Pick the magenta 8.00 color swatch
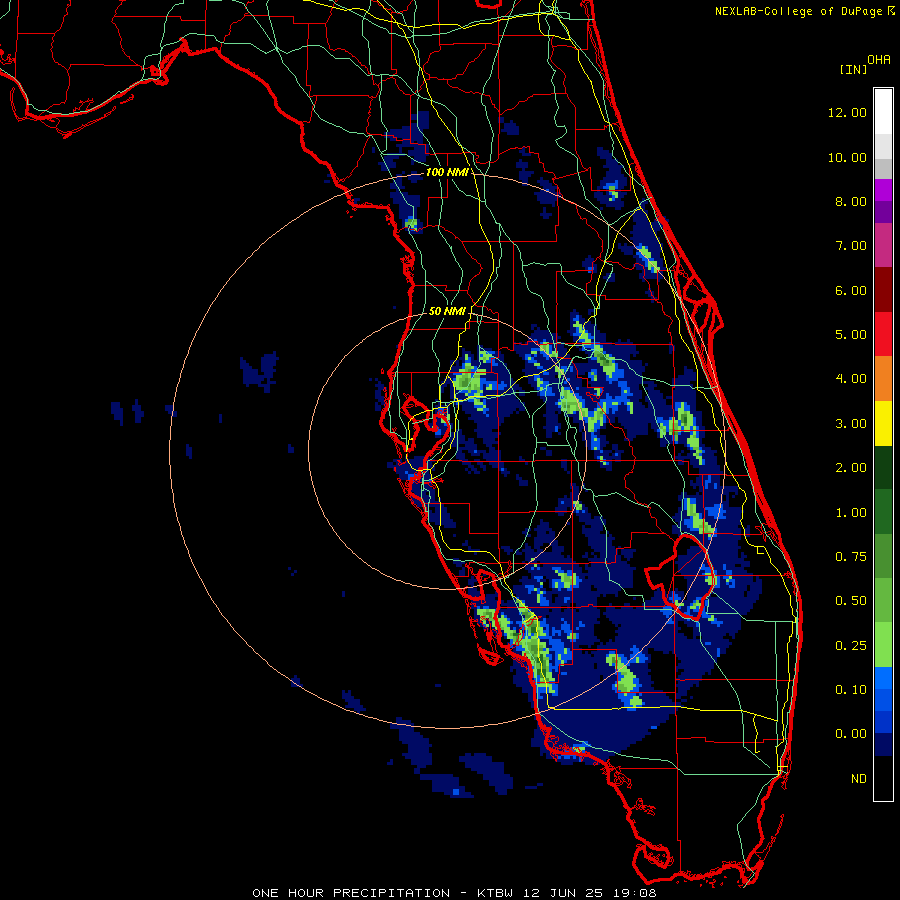The height and width of the screenshot is (900, 900). tap(883, 190)
